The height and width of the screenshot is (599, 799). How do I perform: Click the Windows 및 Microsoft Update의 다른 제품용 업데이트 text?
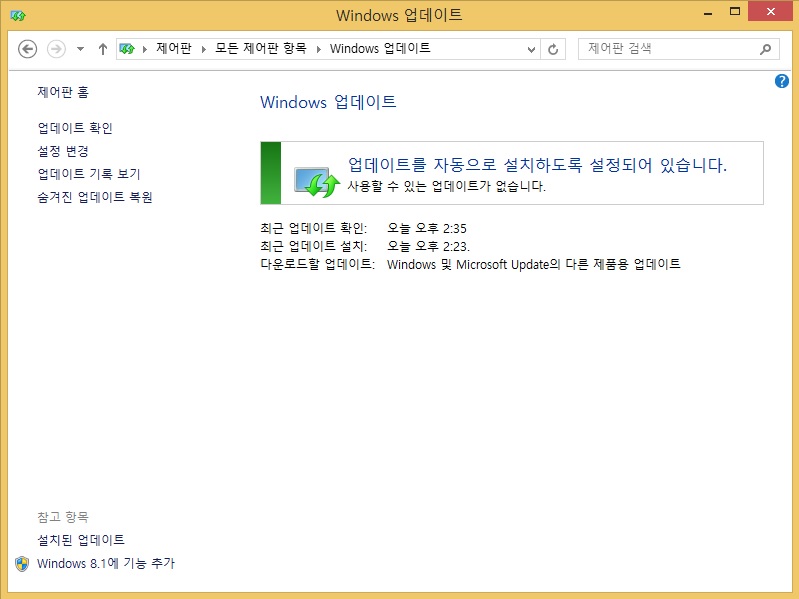534,264
